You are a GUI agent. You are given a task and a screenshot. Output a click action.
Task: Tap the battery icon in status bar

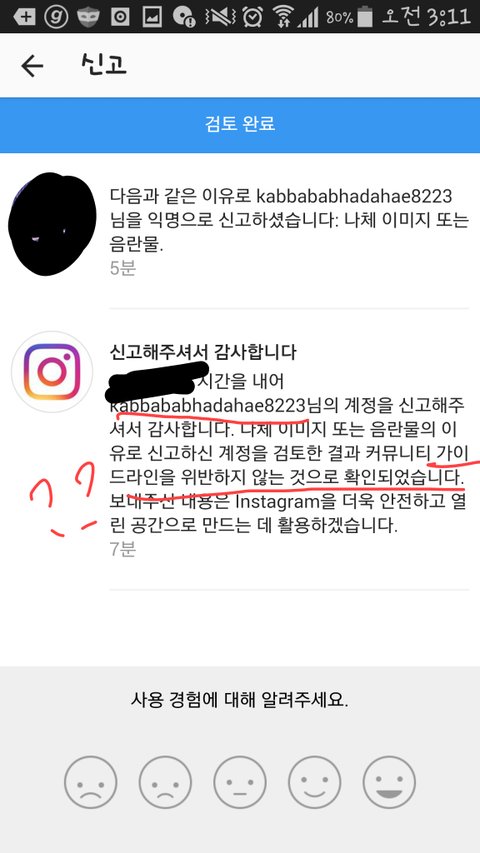pyautogui.click(x=365, y=17)
